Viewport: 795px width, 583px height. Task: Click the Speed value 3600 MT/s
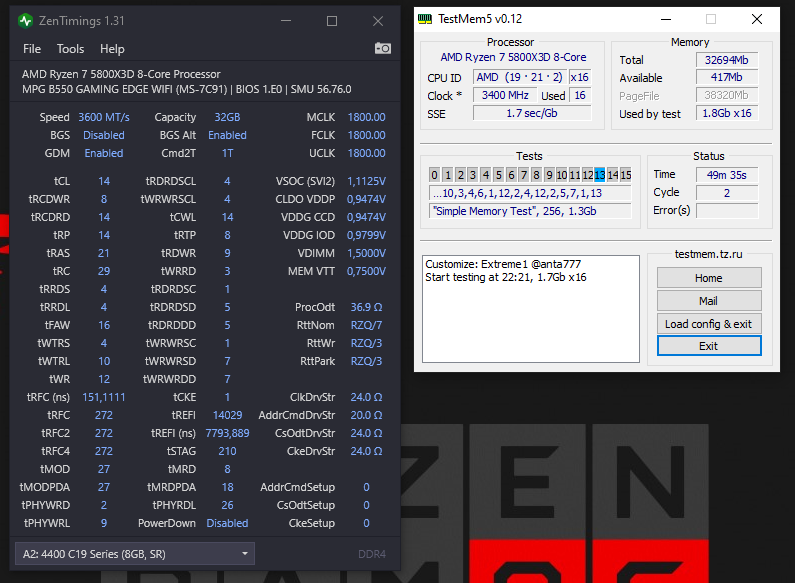click(104, 117)
